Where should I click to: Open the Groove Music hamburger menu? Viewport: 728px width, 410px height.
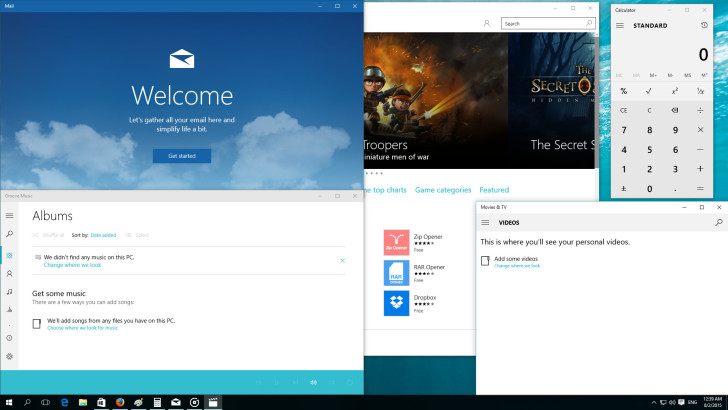coord(9,215)
